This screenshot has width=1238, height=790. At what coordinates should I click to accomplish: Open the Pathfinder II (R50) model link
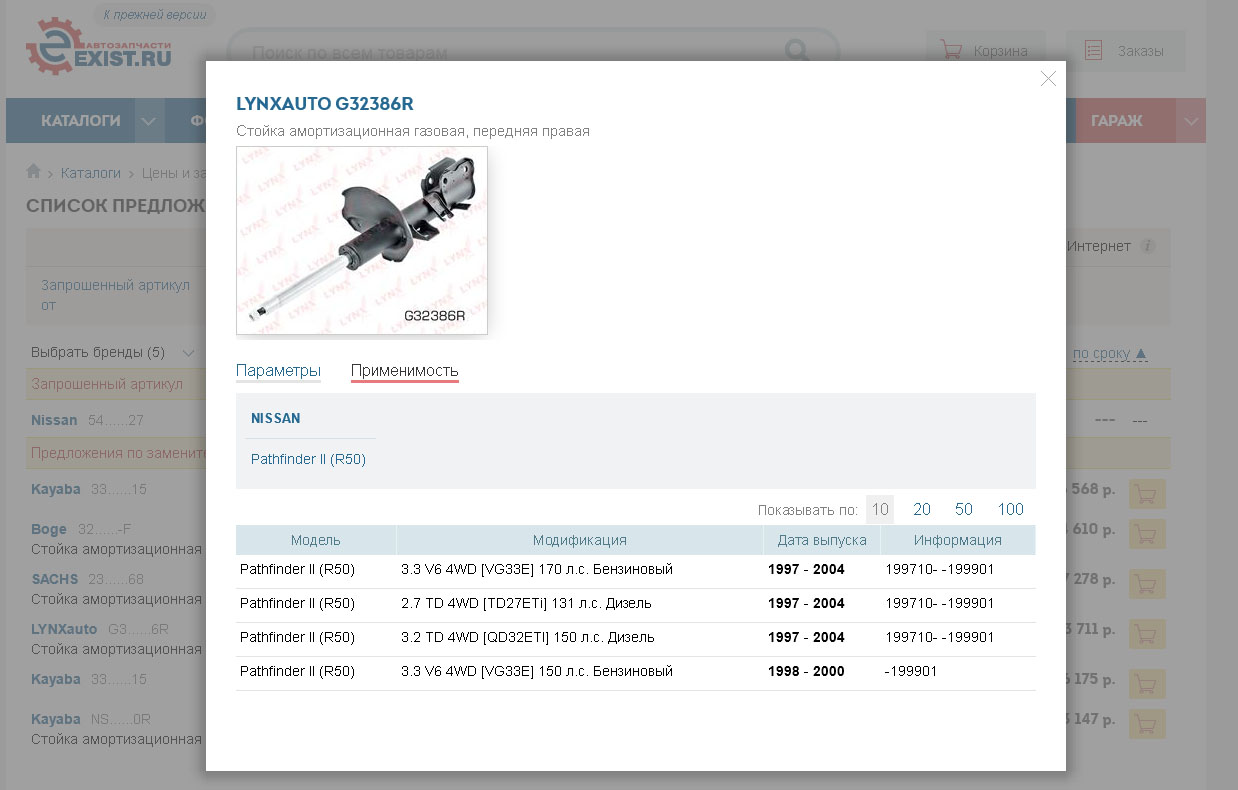[x=308, y=460]
